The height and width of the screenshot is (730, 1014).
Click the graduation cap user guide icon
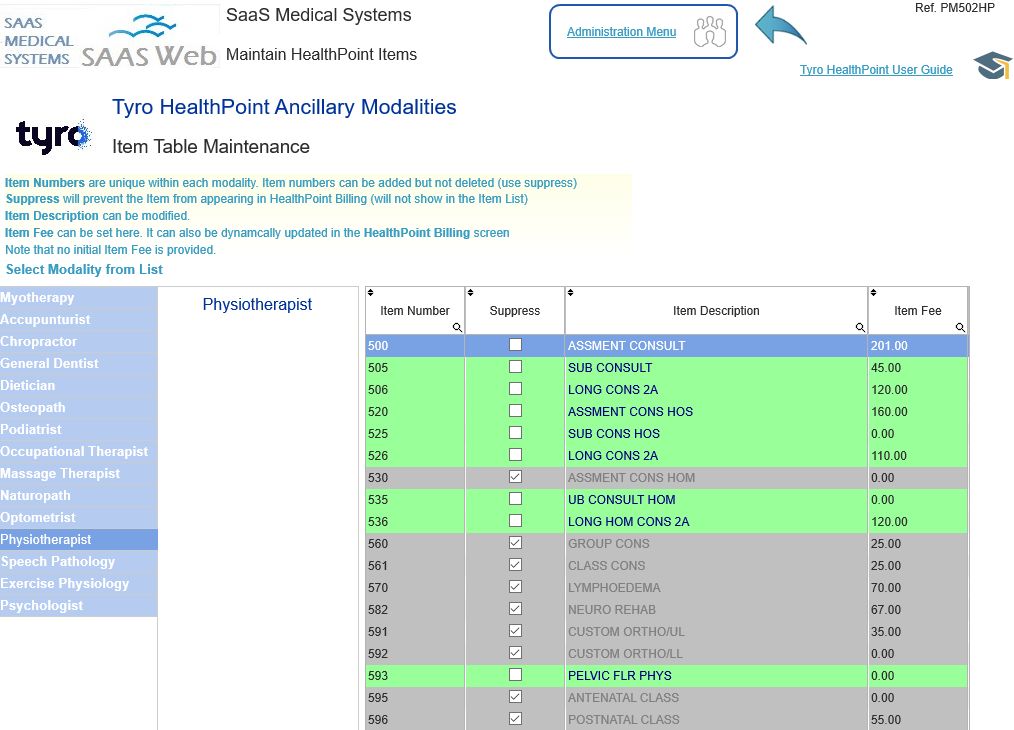[x=993, y=65]
